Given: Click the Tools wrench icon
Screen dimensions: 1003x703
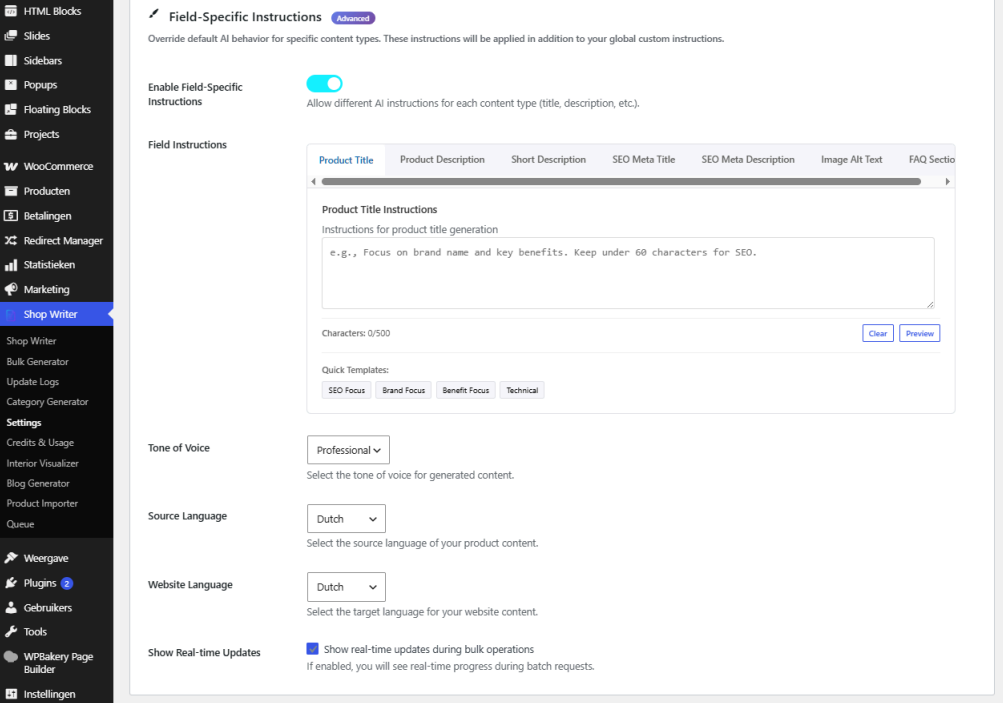Looking at the screenshot, I should [11, 632].
